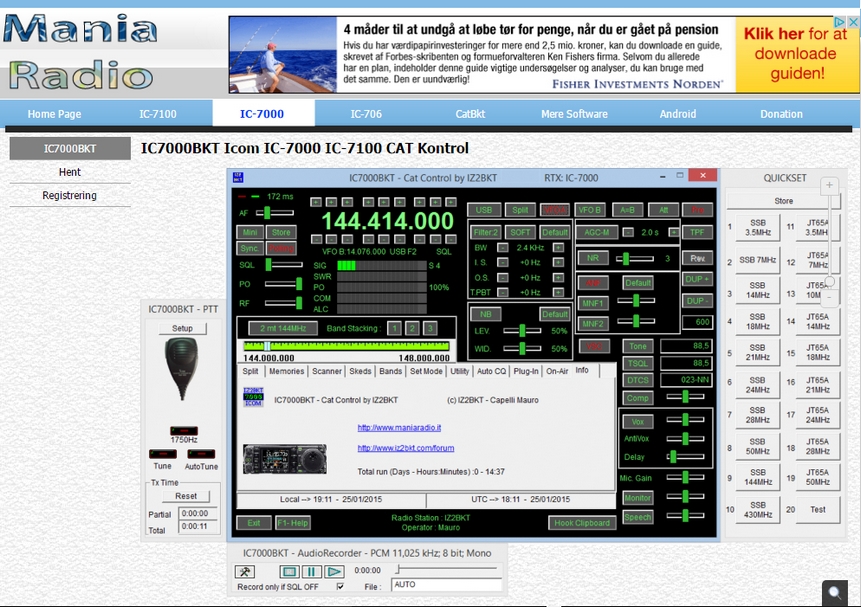
Task: Switch to the Auto CQ tab
Action: coord(491,371)
